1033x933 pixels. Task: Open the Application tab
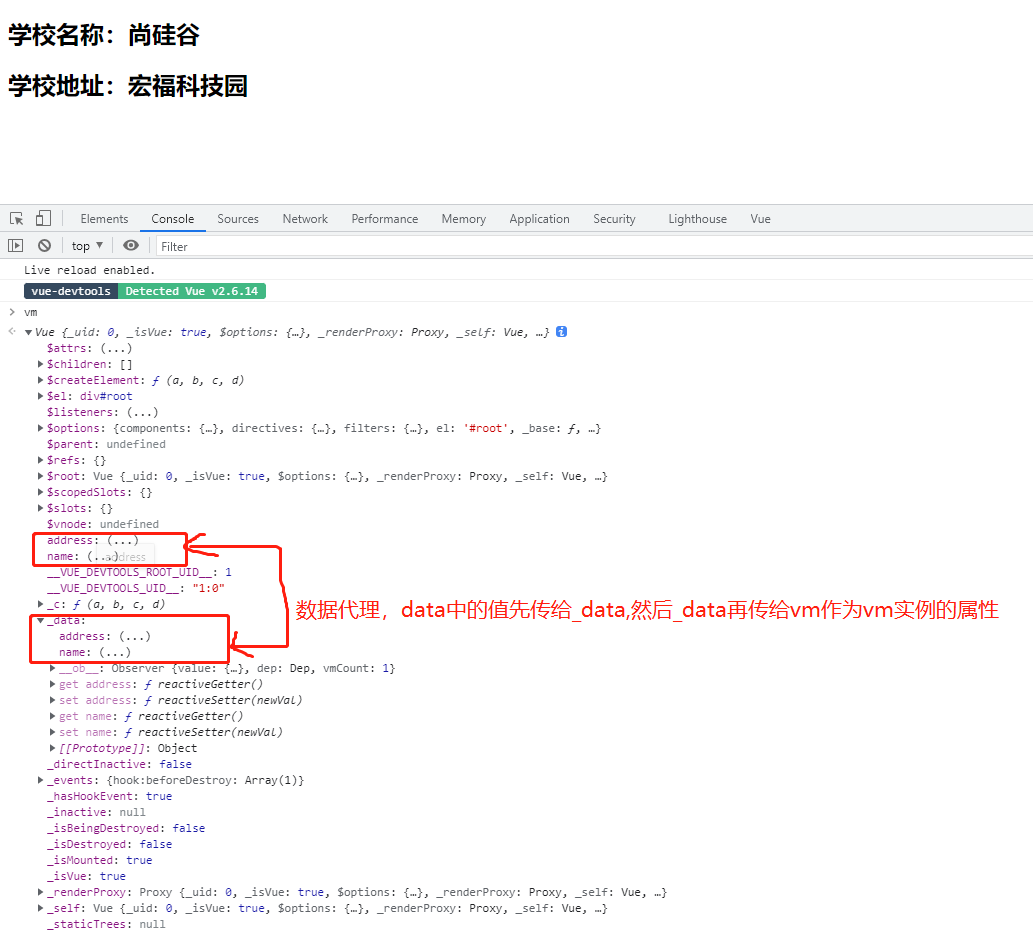point(540,219)
